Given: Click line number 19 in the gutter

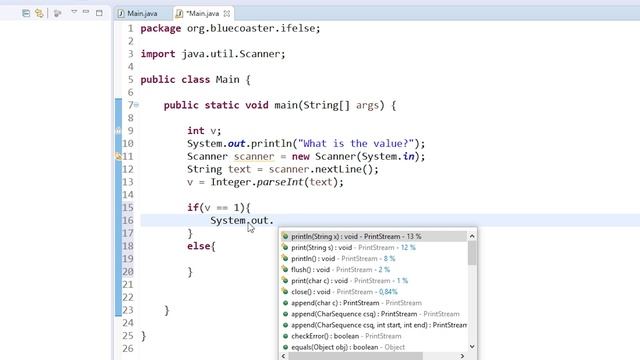Looking at the screenshot, I should (128, 259).
